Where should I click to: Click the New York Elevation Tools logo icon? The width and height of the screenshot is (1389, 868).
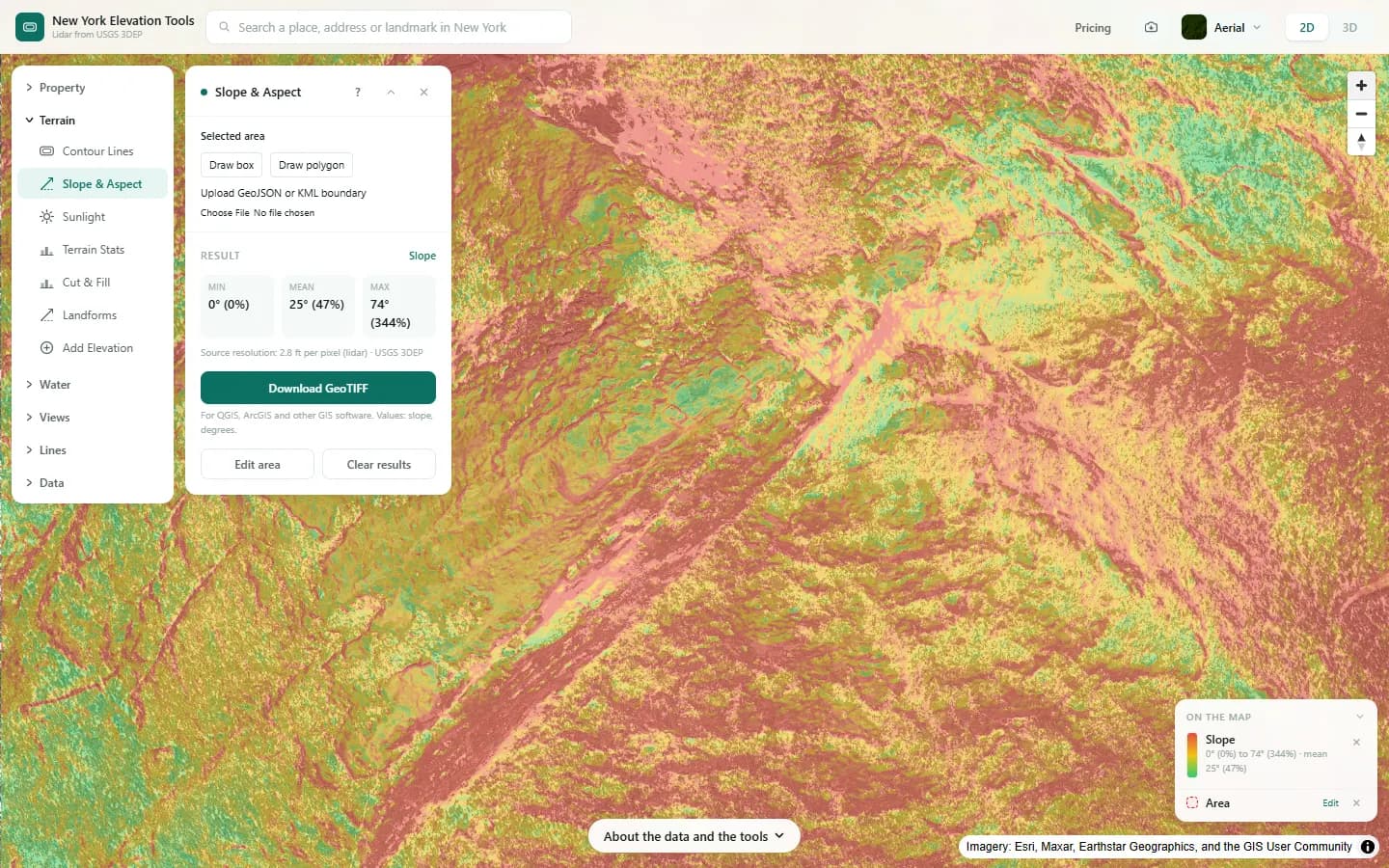coord(30,27)
